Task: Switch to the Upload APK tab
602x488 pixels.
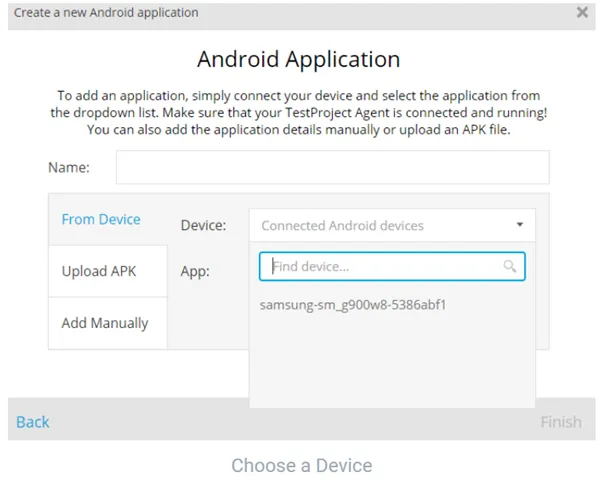Action: coord(99,271)
